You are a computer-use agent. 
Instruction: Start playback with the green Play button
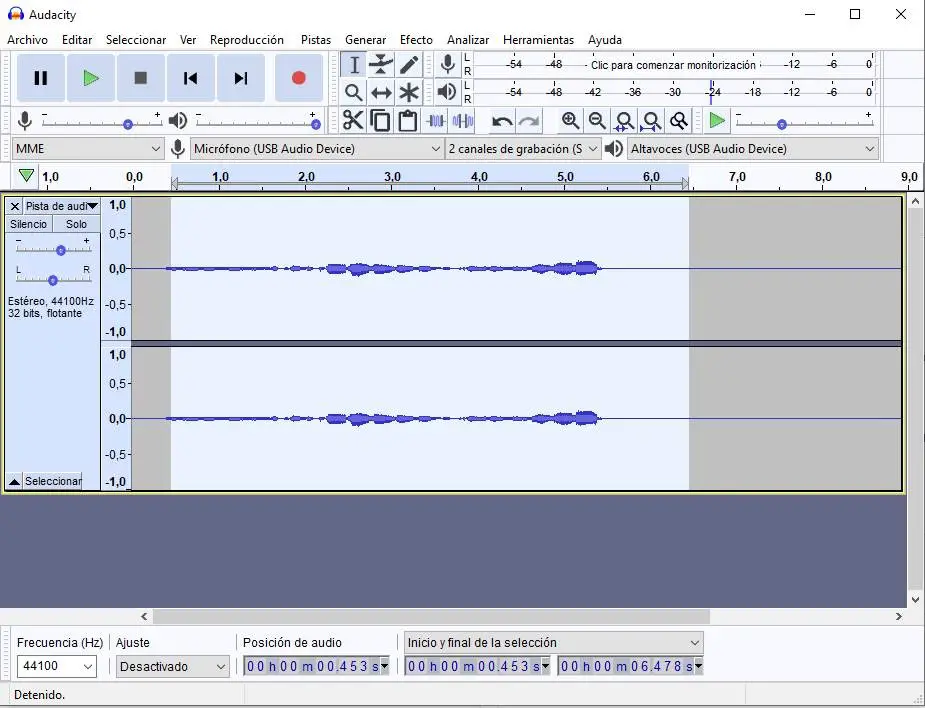click(91, 78)
